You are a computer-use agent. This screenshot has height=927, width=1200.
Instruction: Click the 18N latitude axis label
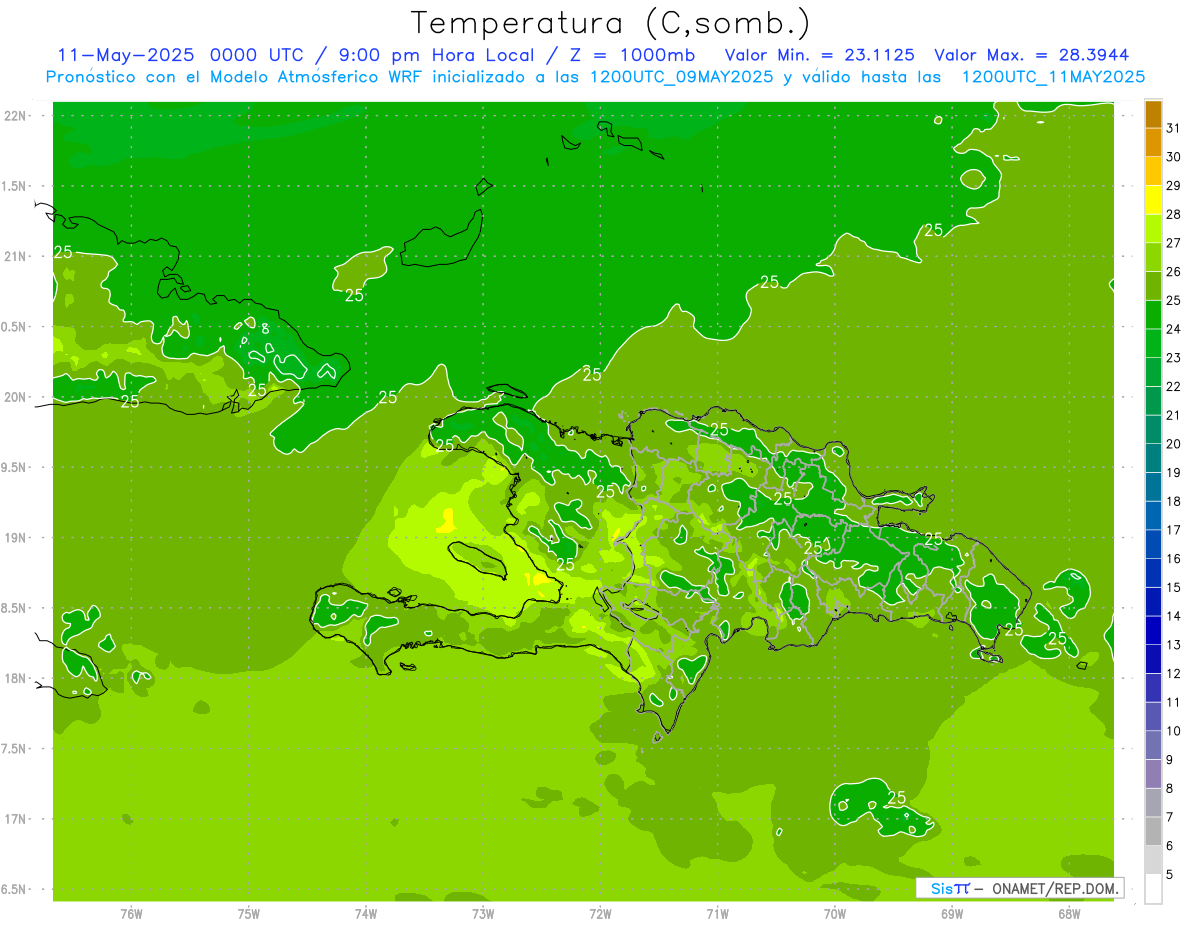(16, 679)
